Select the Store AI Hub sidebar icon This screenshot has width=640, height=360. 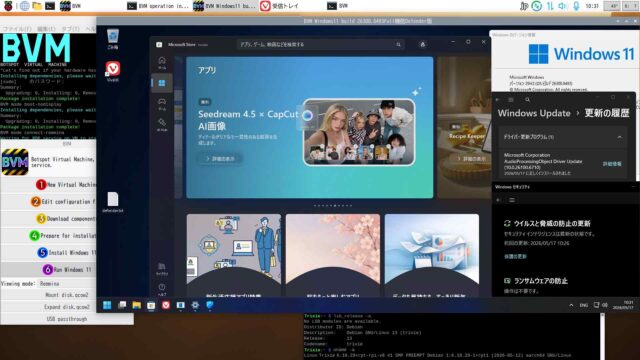point(162,124)
